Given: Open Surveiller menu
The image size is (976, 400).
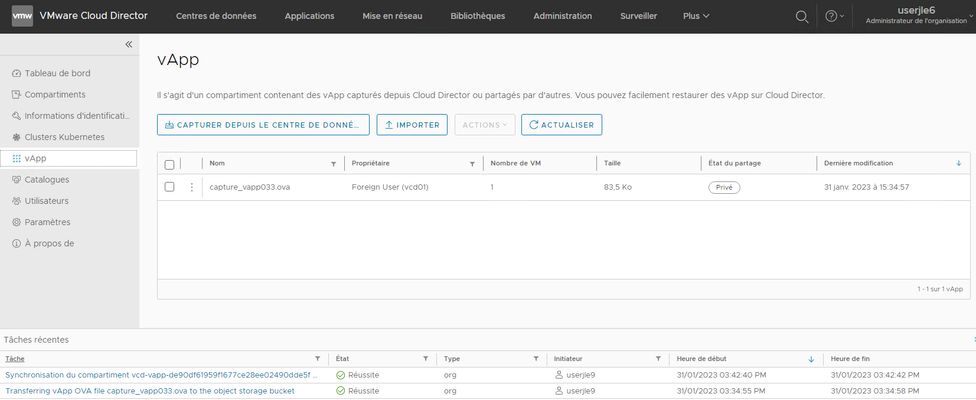Looking at the screenshot, I should [639, 16].
